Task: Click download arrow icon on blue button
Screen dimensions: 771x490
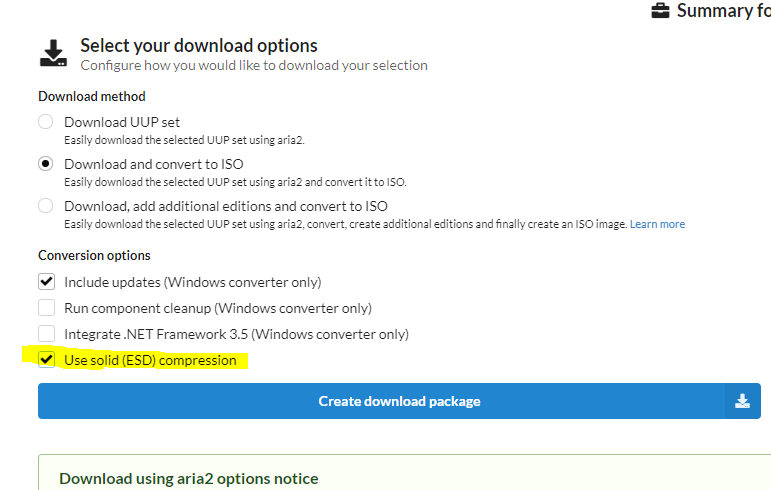Action: coord(742,401)
